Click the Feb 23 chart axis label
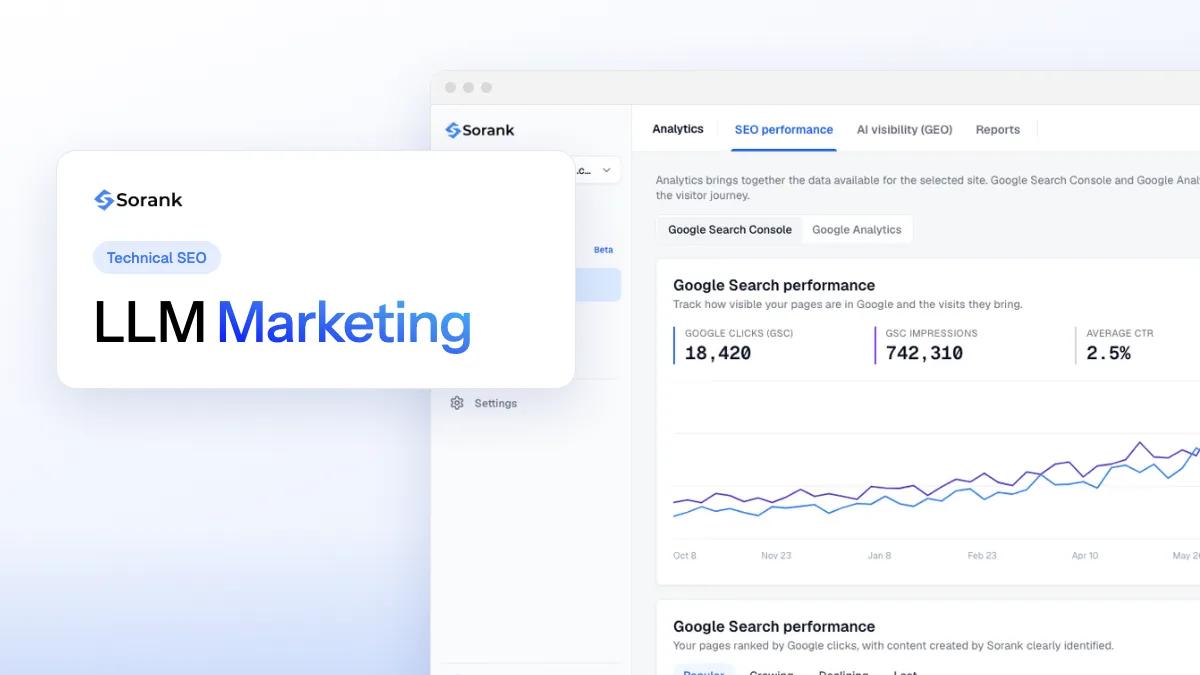 point(982,555)
